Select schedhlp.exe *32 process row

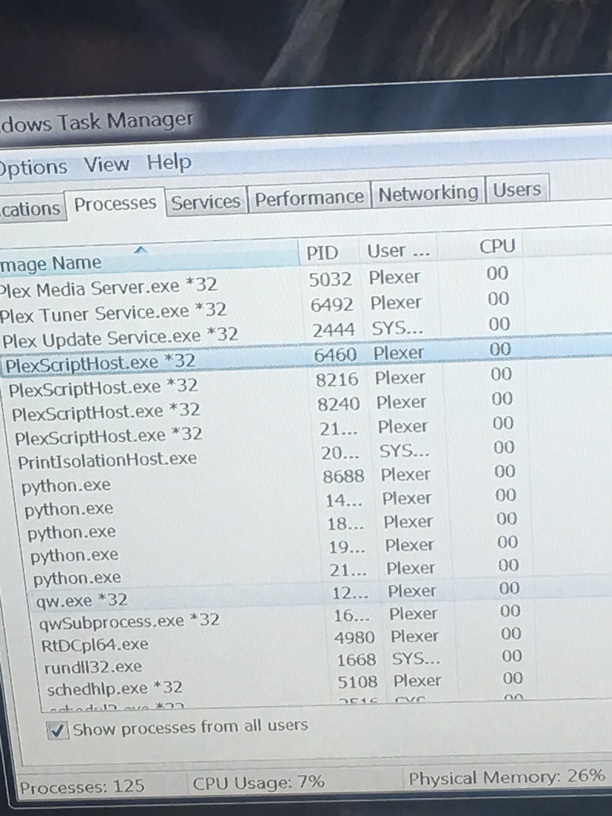327,684
